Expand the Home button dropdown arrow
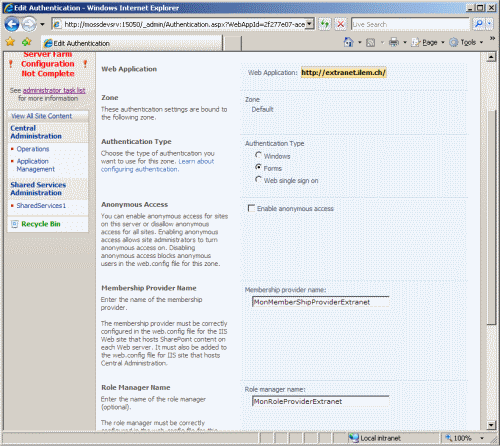 359,42
